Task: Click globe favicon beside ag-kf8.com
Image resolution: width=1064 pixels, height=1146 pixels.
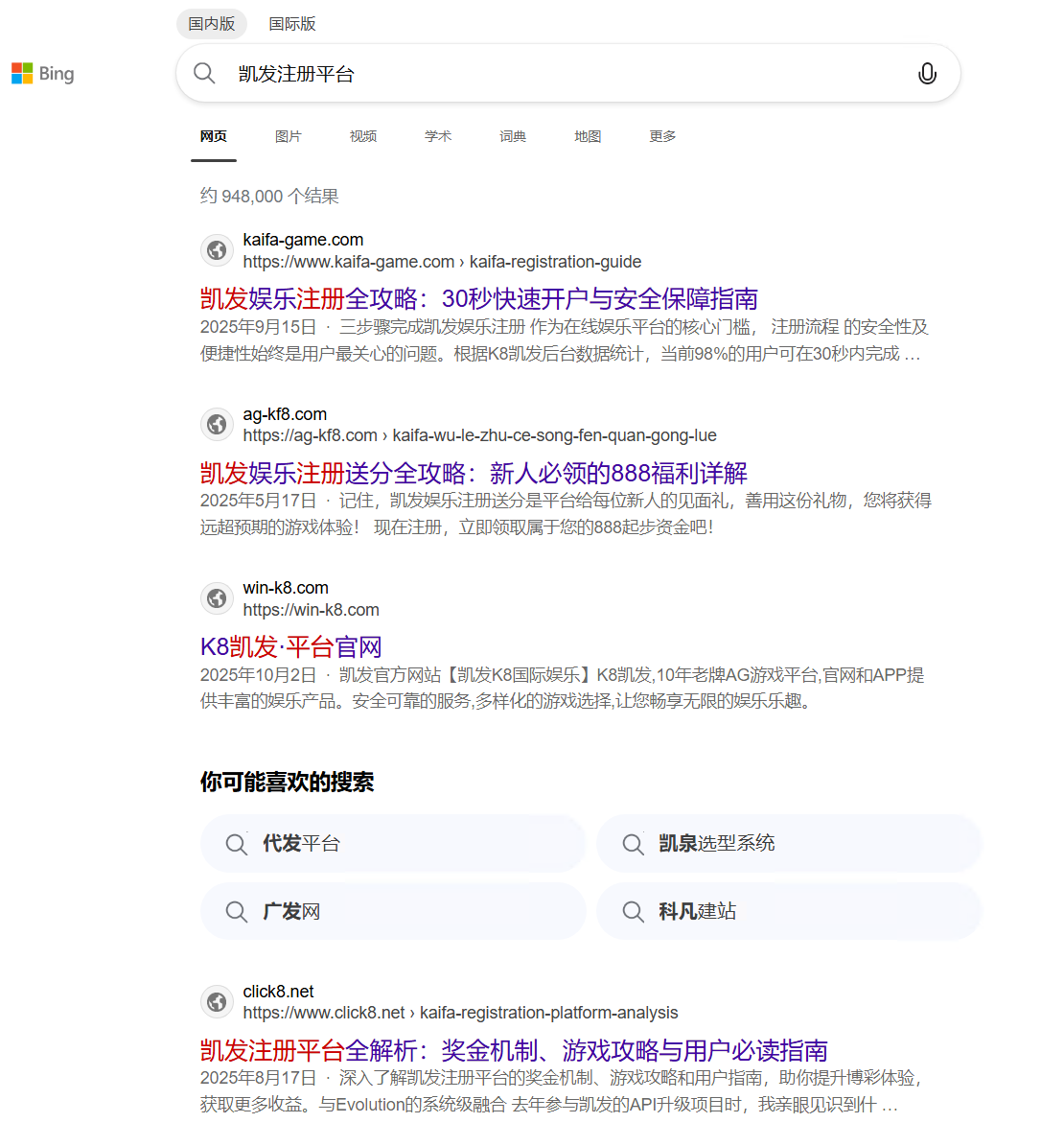Action: point(217,425)
